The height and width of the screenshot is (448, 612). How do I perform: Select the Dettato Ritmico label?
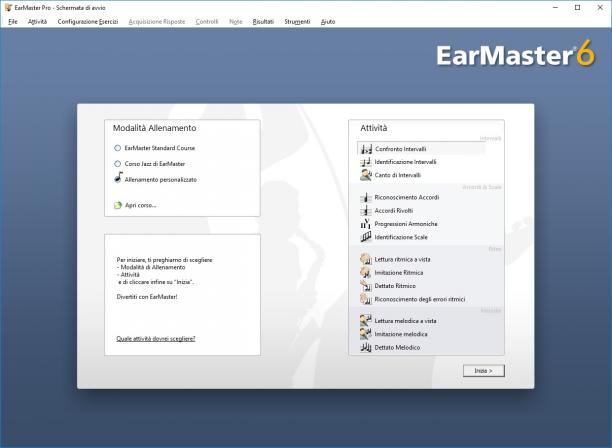coord(395,286)
